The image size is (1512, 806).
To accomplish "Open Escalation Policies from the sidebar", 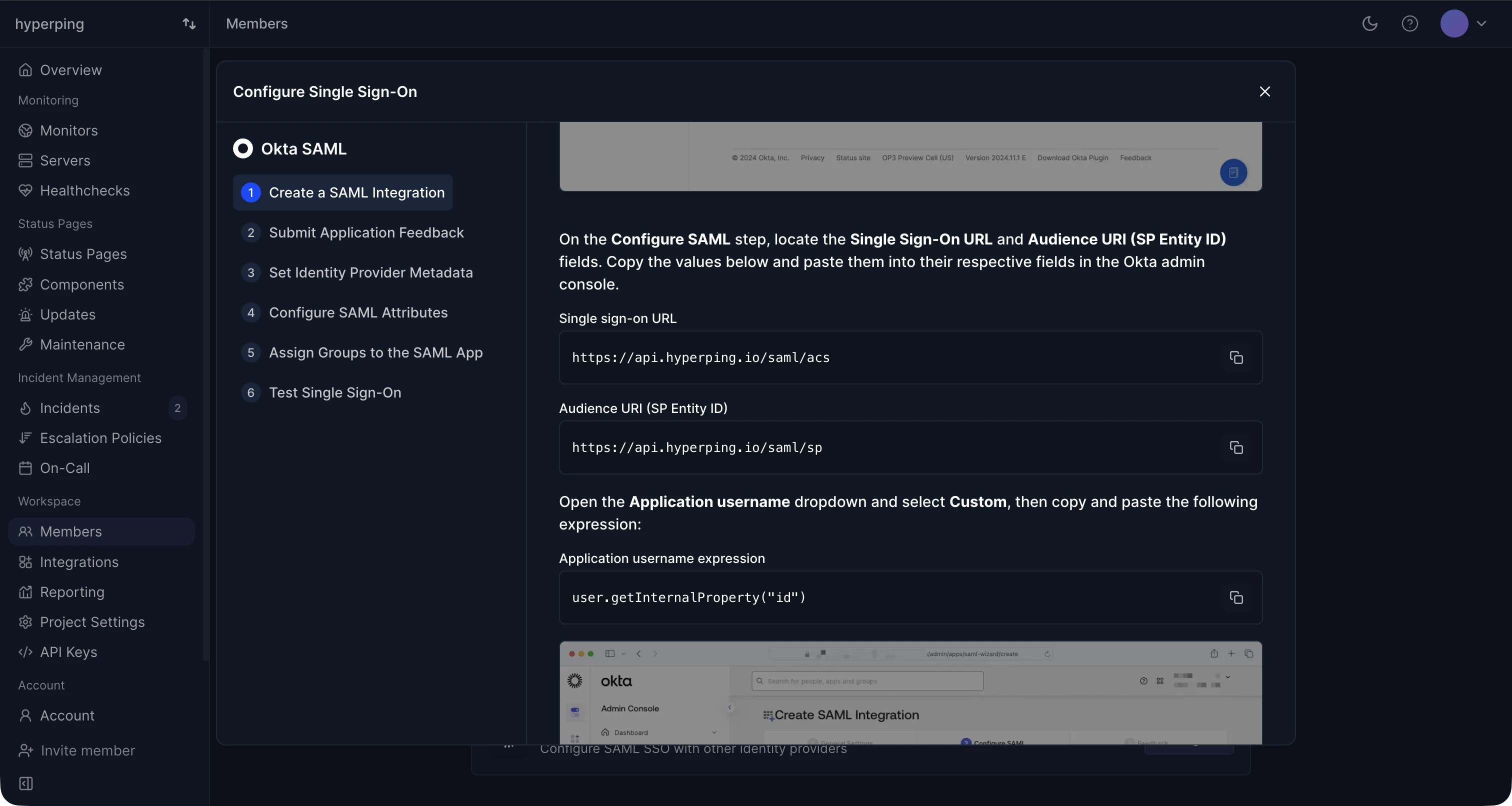I will coord(101,438).
